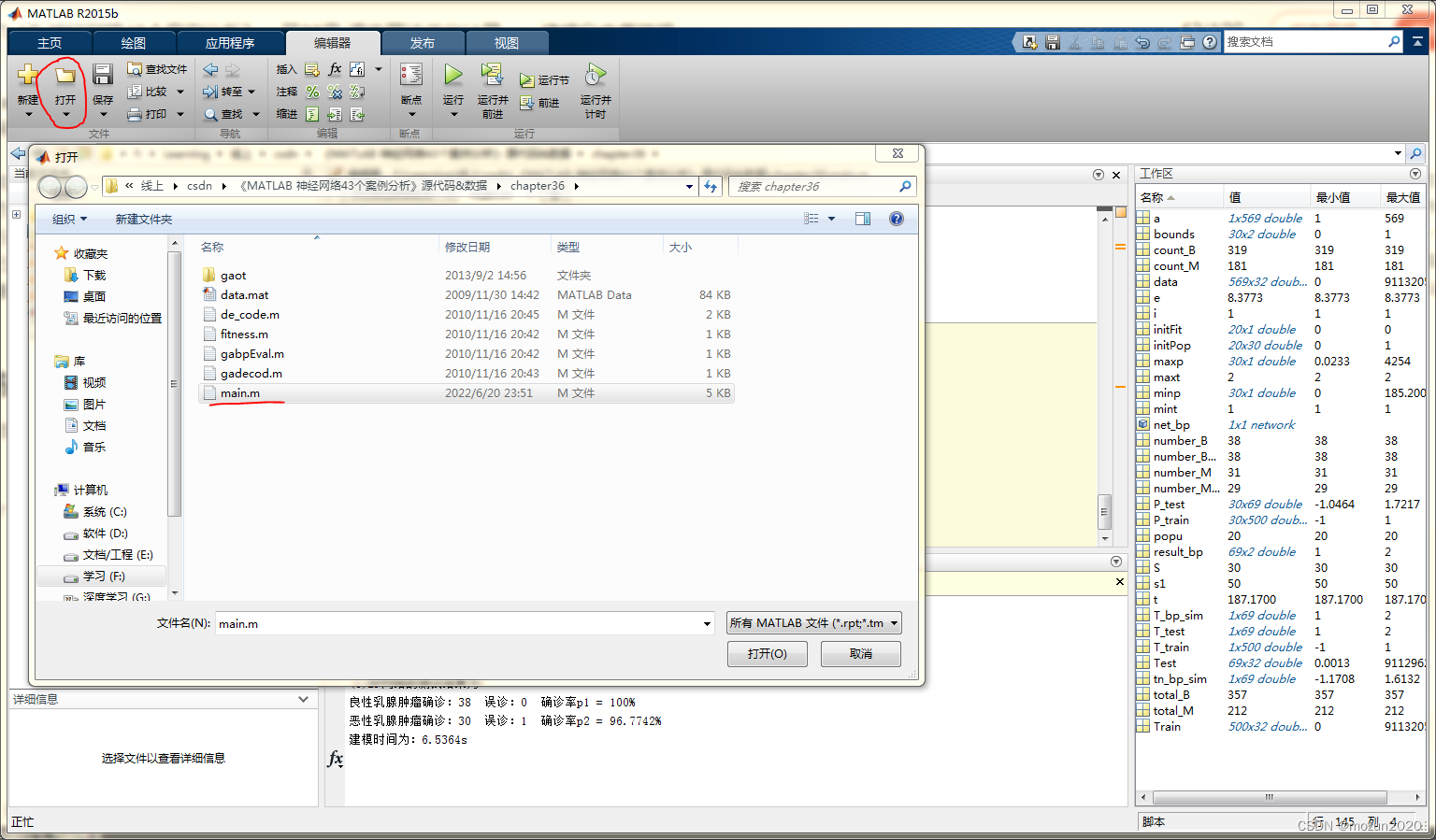
Task: Click refresh button beside dialog address bar
Action: (711, 186)
